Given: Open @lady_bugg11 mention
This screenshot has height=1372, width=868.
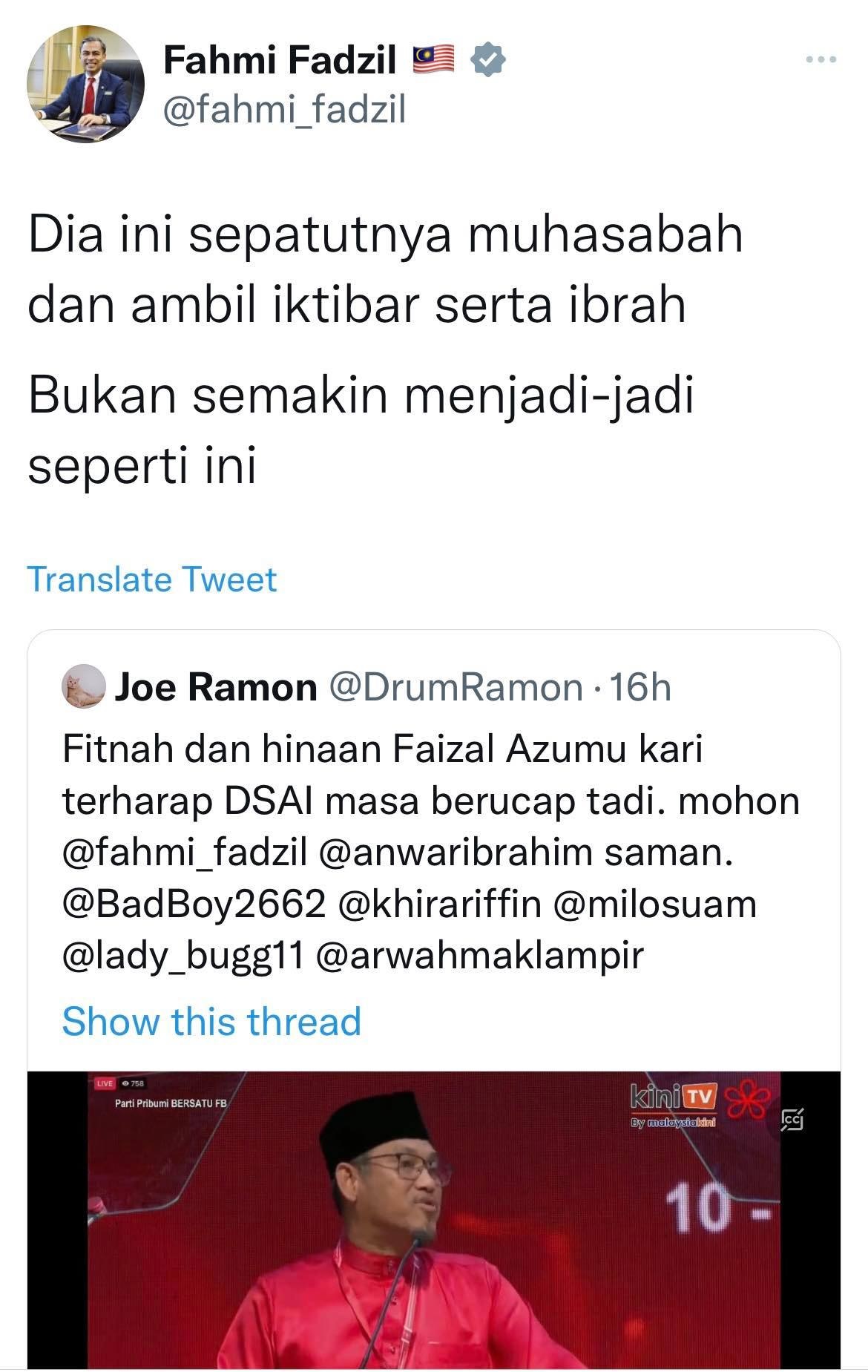Looking at the screenshot, I should (x=183, y=956).
